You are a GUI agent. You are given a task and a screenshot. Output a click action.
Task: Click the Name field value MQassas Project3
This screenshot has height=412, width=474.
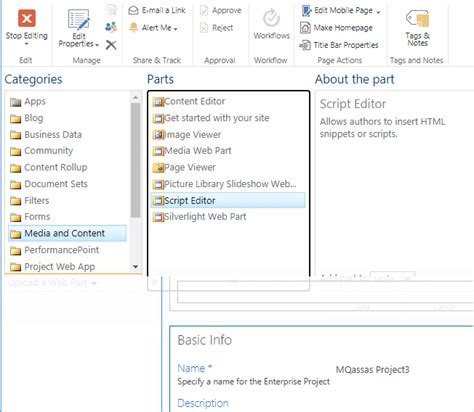372,370
